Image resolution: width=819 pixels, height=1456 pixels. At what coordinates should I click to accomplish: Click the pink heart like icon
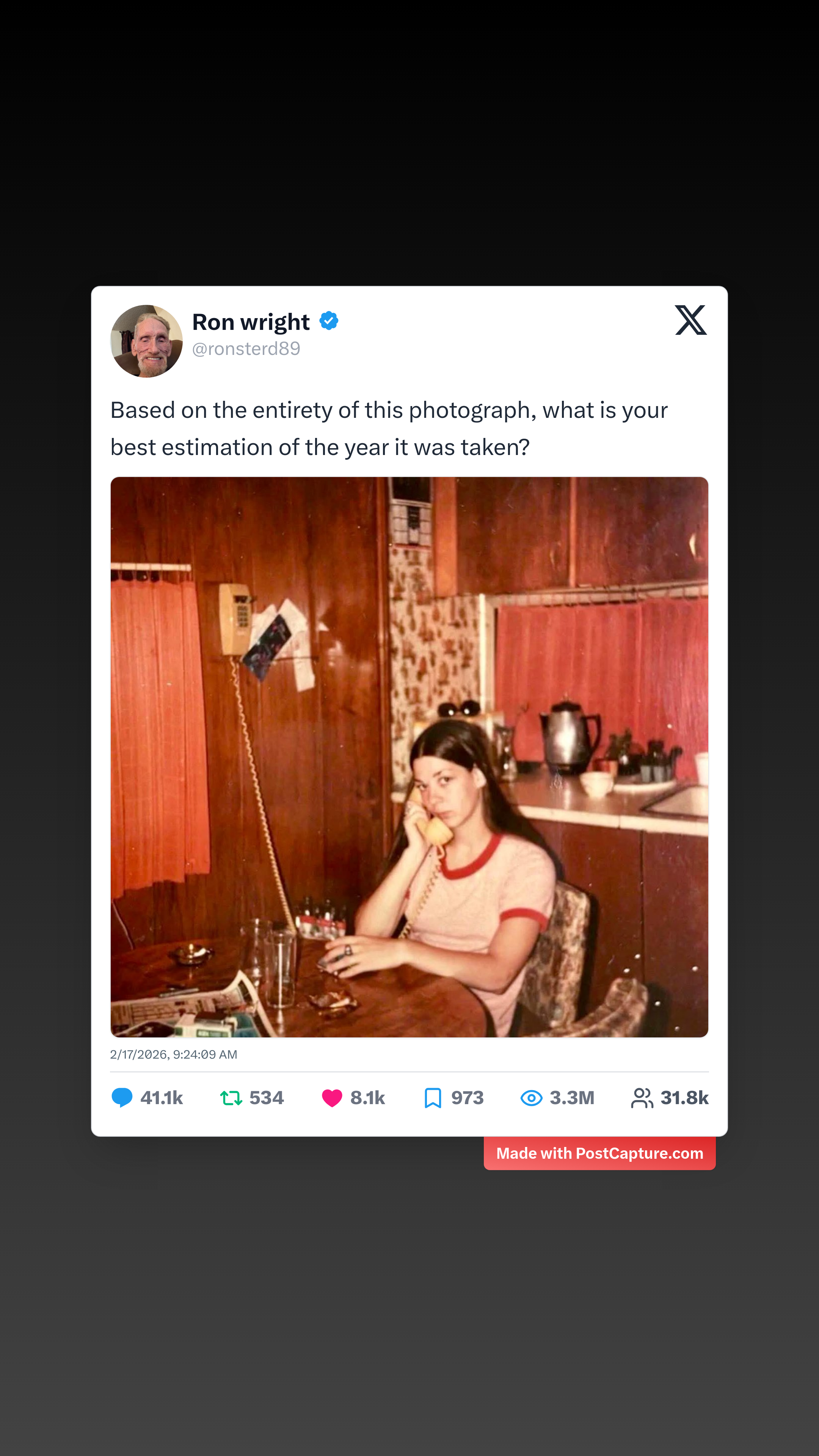pyautogui.click(x=332, y=1098)
